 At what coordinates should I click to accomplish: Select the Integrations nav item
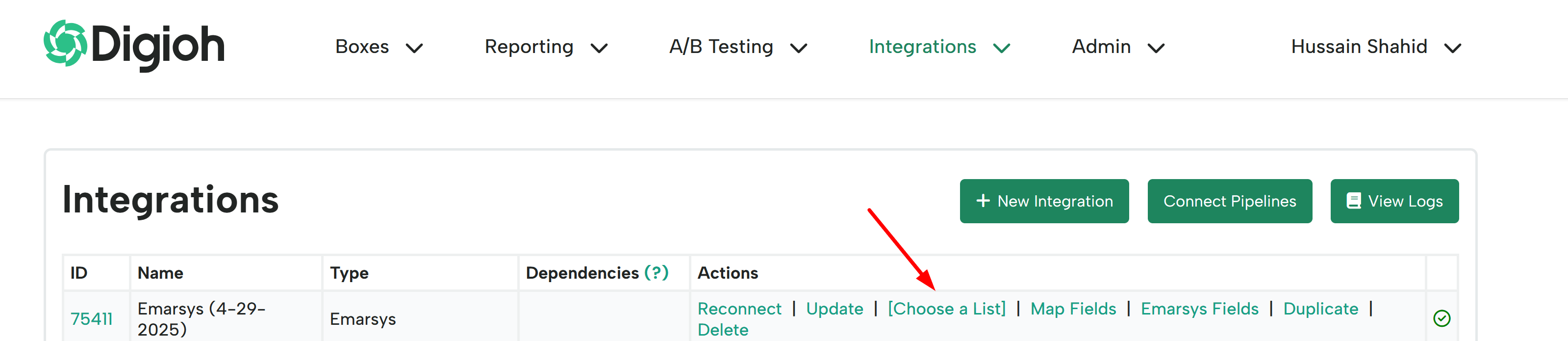click(x=922, y=47)
